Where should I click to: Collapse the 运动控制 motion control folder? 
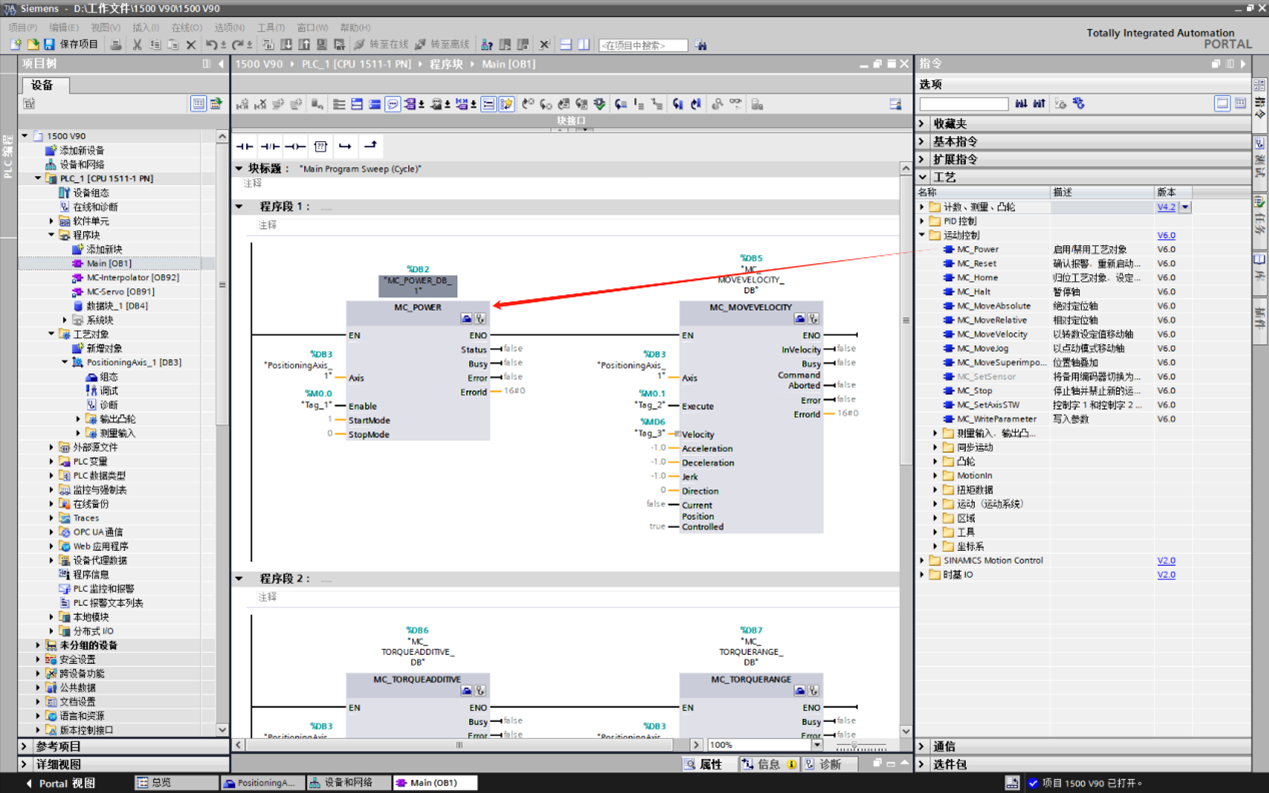point(922,236)
